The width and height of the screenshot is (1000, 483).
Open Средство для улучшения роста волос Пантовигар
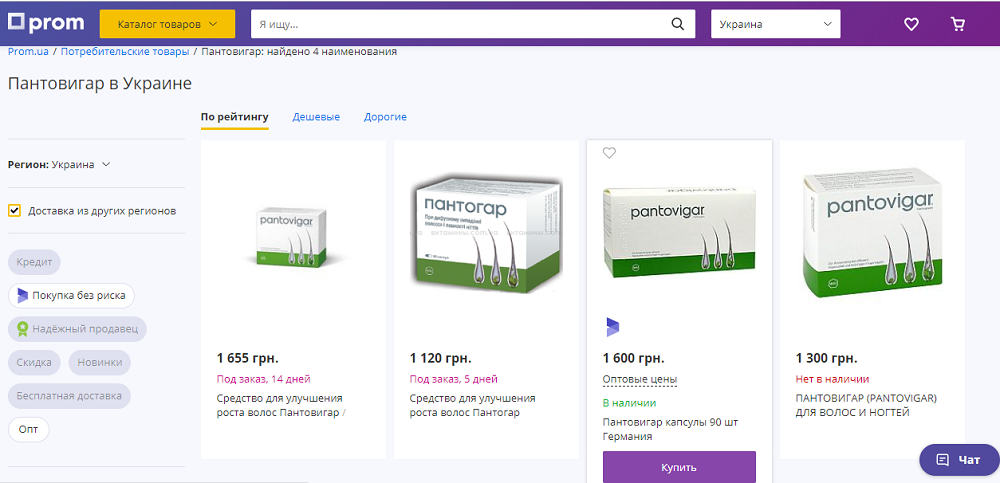click(x=281, y=405)
